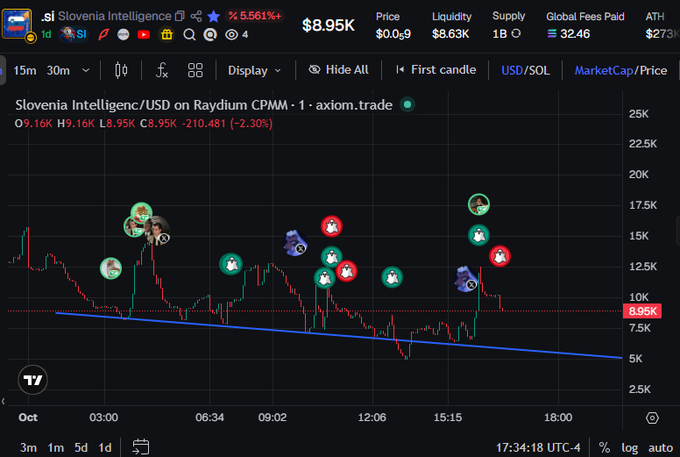Click the red feather icon
This screenshot has height=457, width=680.
point(103,34)
